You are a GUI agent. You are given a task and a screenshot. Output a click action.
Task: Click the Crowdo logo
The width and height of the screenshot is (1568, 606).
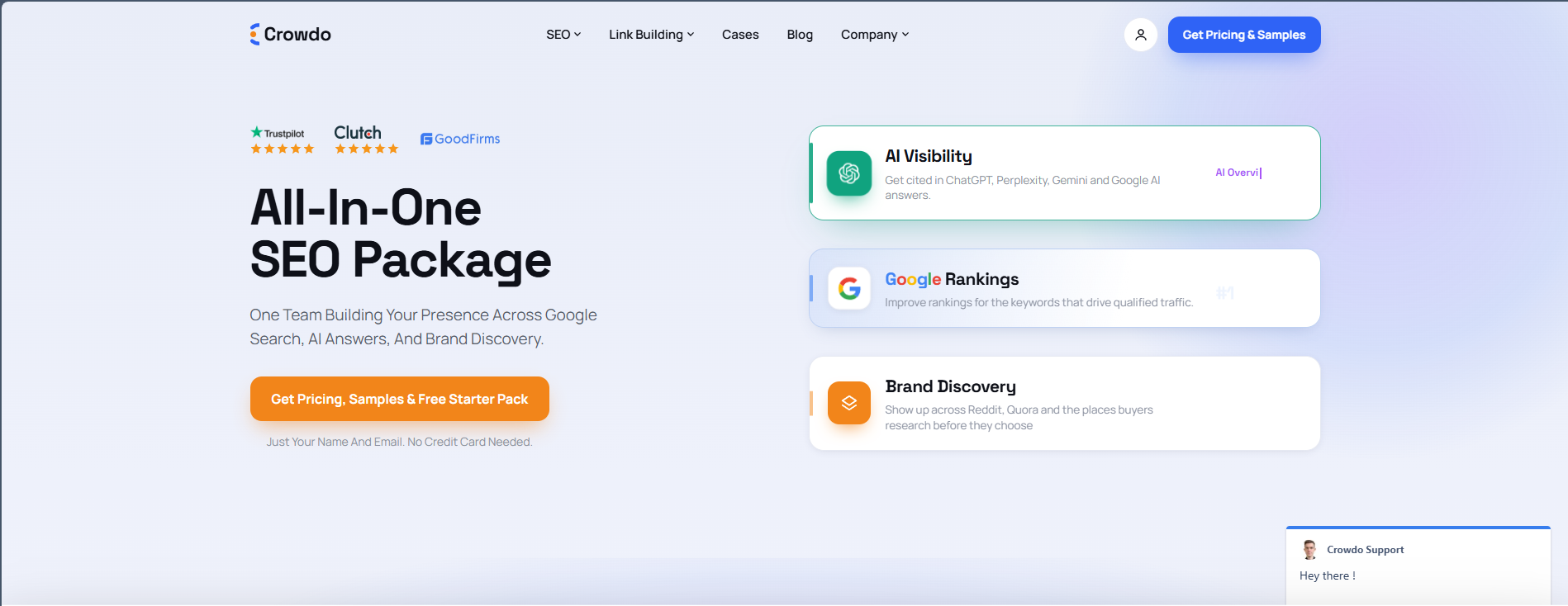tap(290, 34)
